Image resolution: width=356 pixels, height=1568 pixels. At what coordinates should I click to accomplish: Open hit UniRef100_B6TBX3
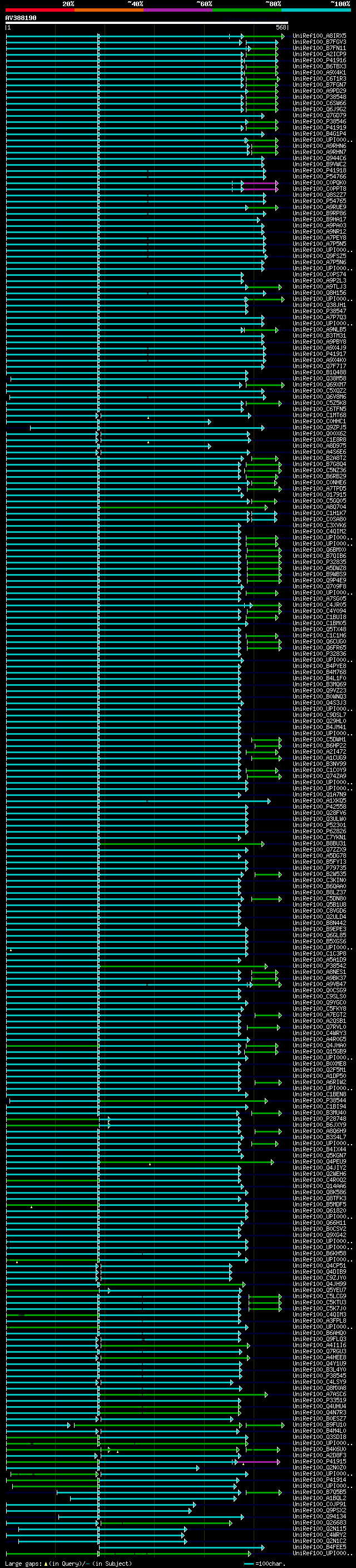(x=319, y=66)
